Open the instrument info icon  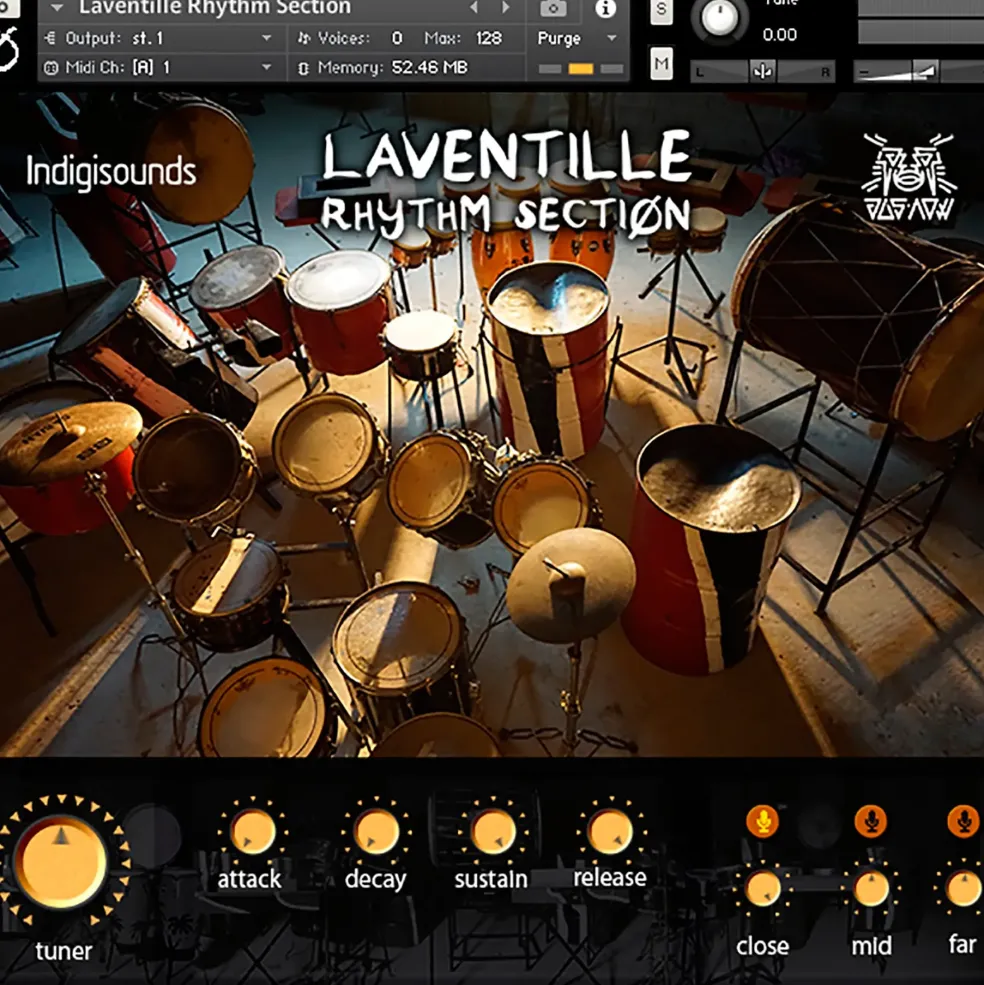coord(605,8)
